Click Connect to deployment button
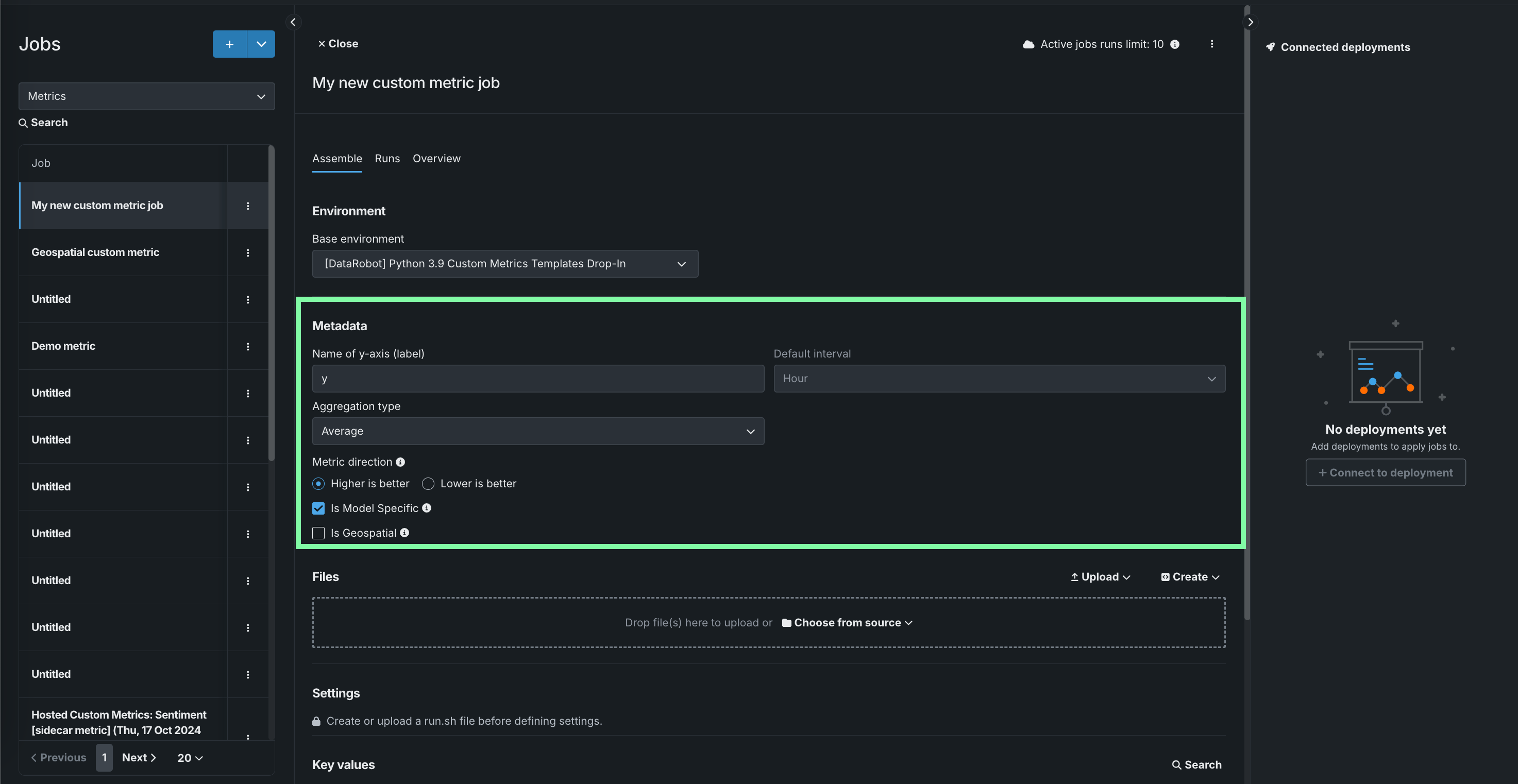Screen dimensions: 1518x784 point(1385,472)
